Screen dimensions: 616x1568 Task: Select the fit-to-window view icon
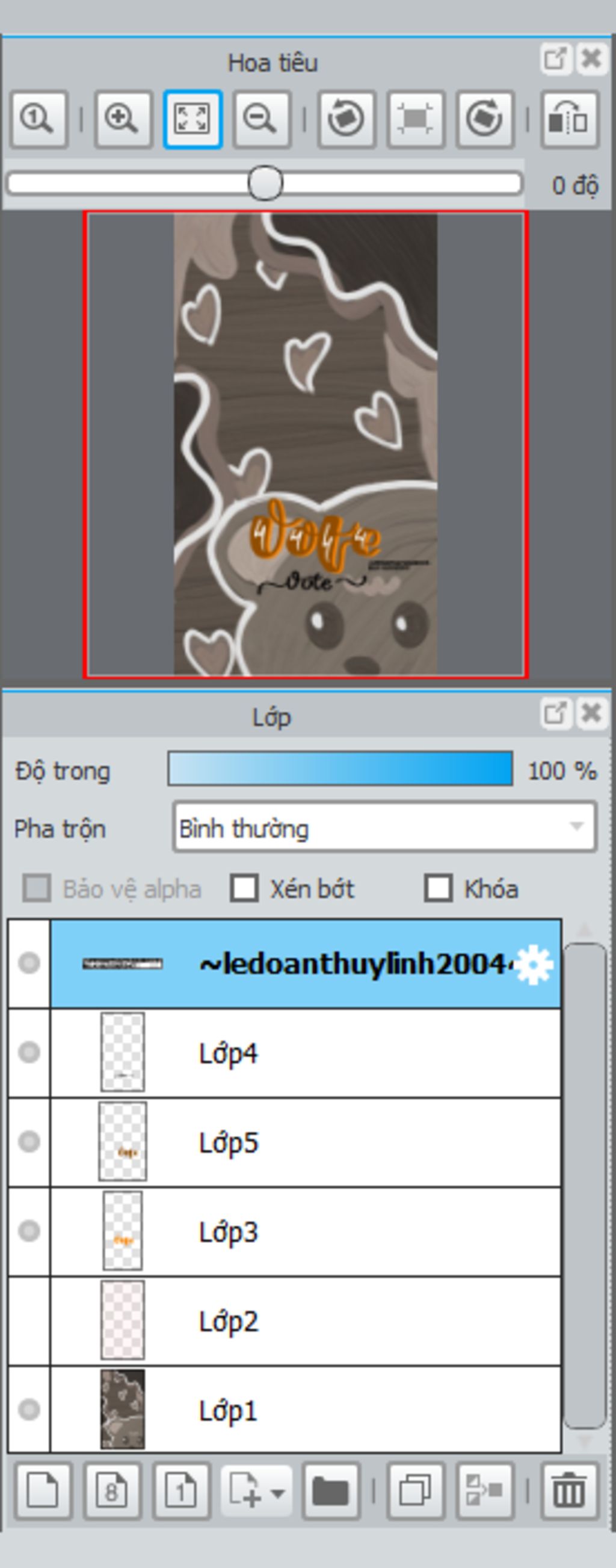[x=192, y=119]
